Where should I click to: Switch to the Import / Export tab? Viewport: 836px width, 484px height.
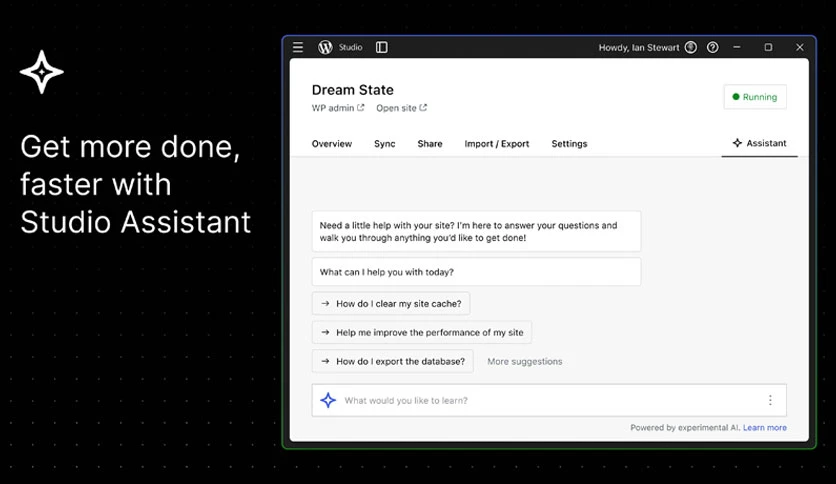click(496, 144)
